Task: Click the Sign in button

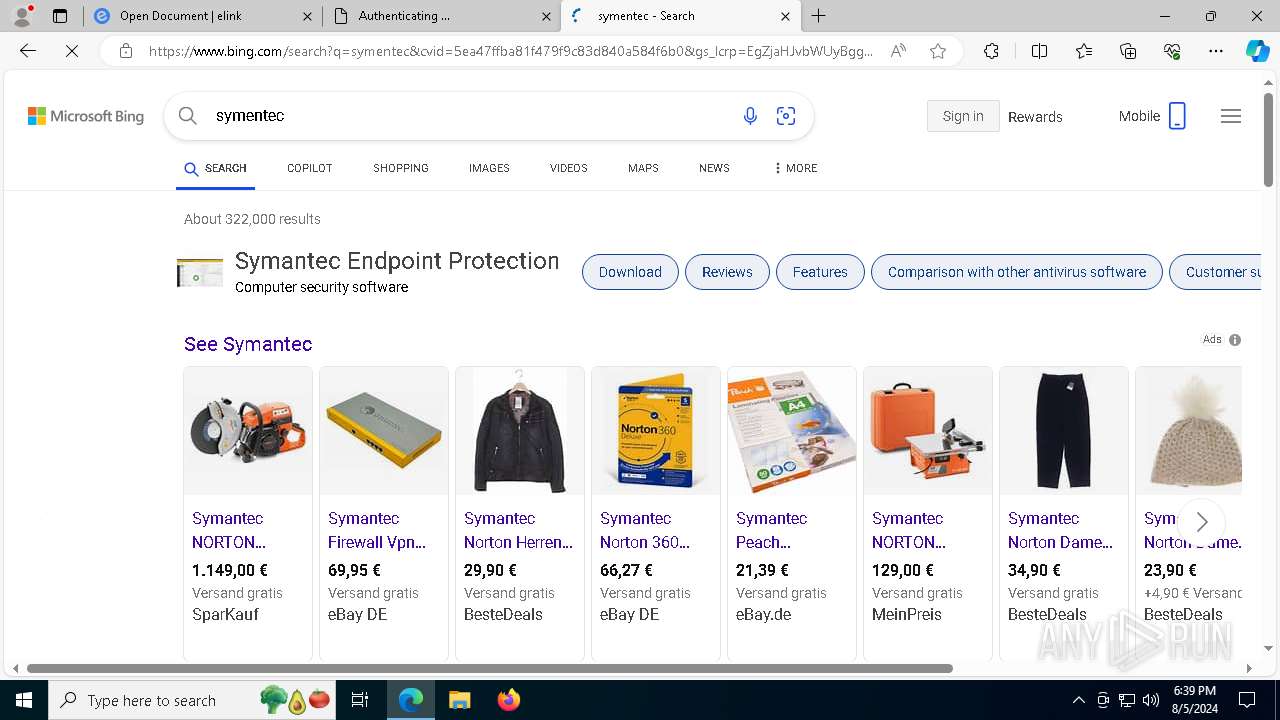Action: (x=963, y=116)
